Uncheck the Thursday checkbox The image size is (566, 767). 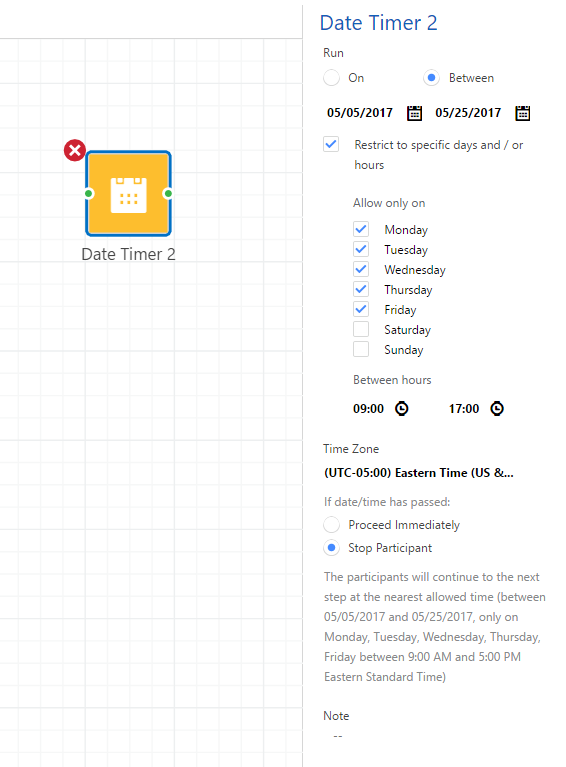361,290
